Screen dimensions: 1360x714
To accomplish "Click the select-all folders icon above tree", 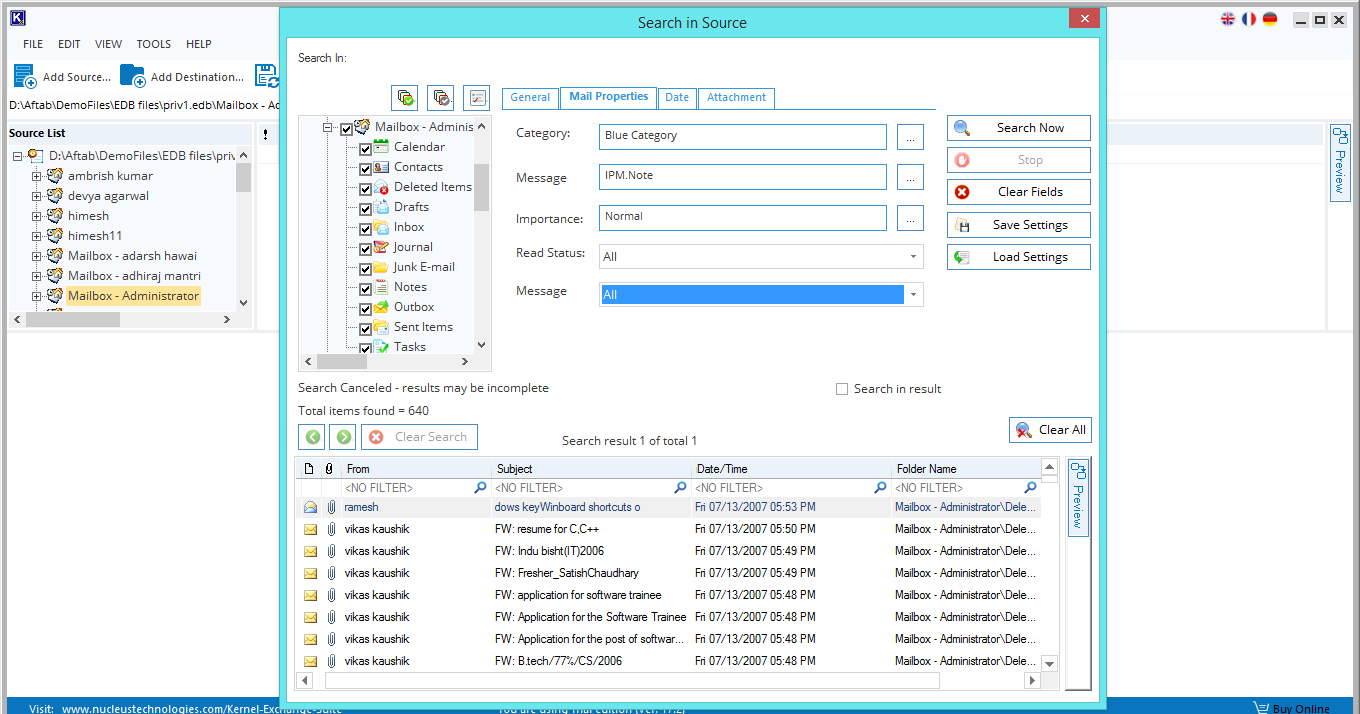I will point(404,97).
